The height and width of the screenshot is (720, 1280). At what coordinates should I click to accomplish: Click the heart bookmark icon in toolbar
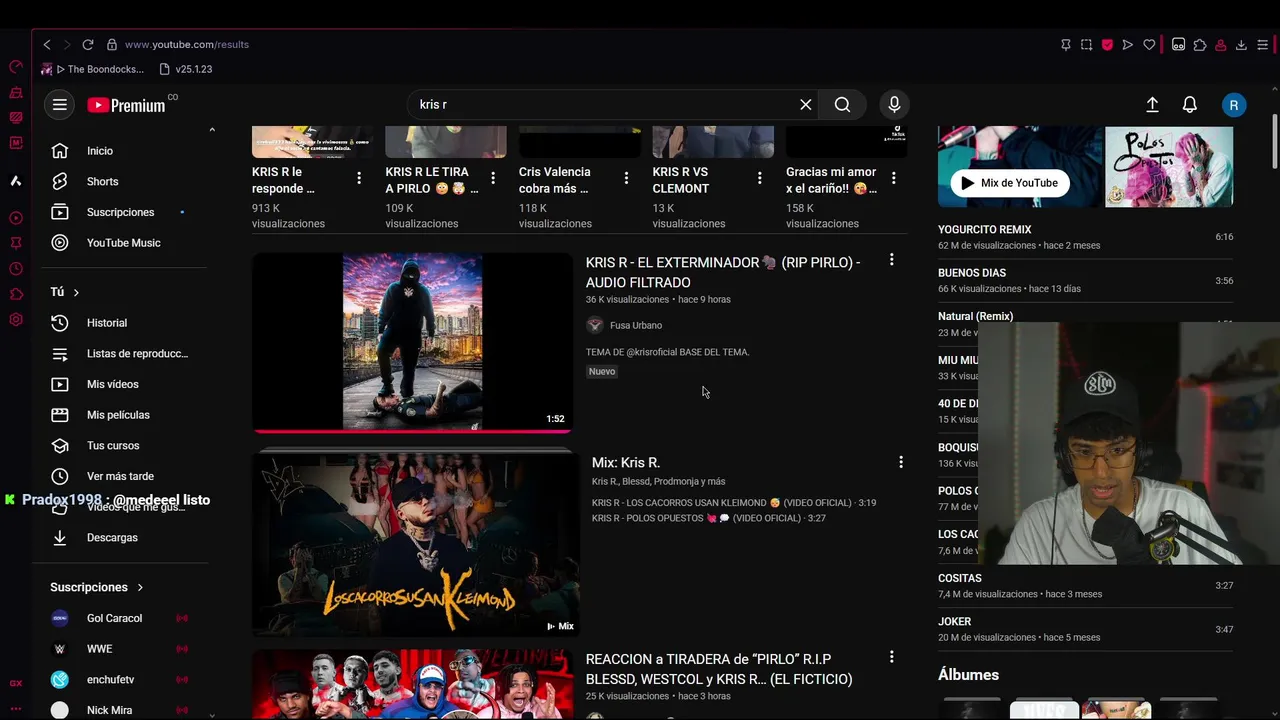tap(1149, 44)
